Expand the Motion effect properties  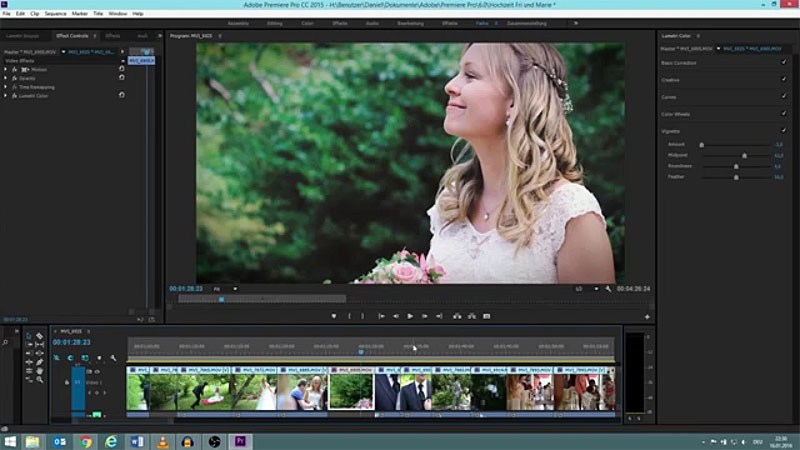coord(6,69)
